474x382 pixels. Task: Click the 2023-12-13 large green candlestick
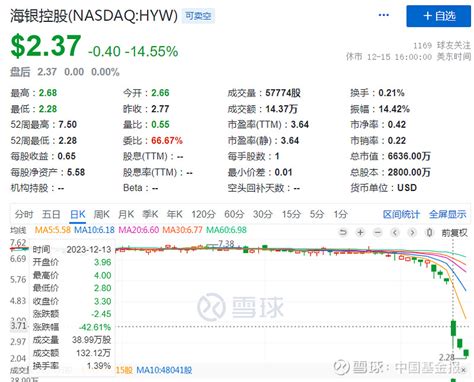[x=453, y=328]
